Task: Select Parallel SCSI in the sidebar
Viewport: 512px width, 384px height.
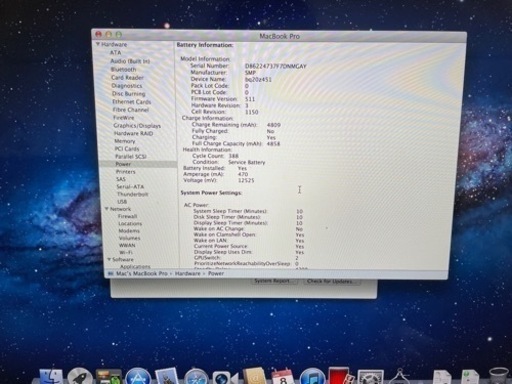Action: (x=131, y=156)
